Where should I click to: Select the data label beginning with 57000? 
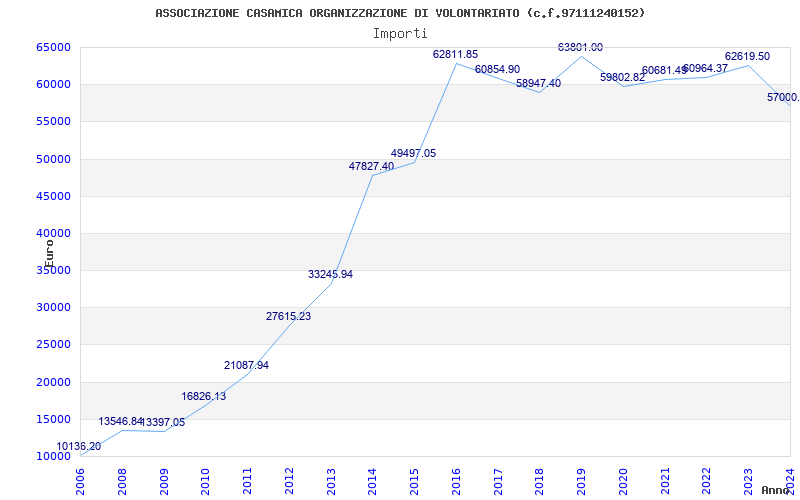tap(784, 97)
